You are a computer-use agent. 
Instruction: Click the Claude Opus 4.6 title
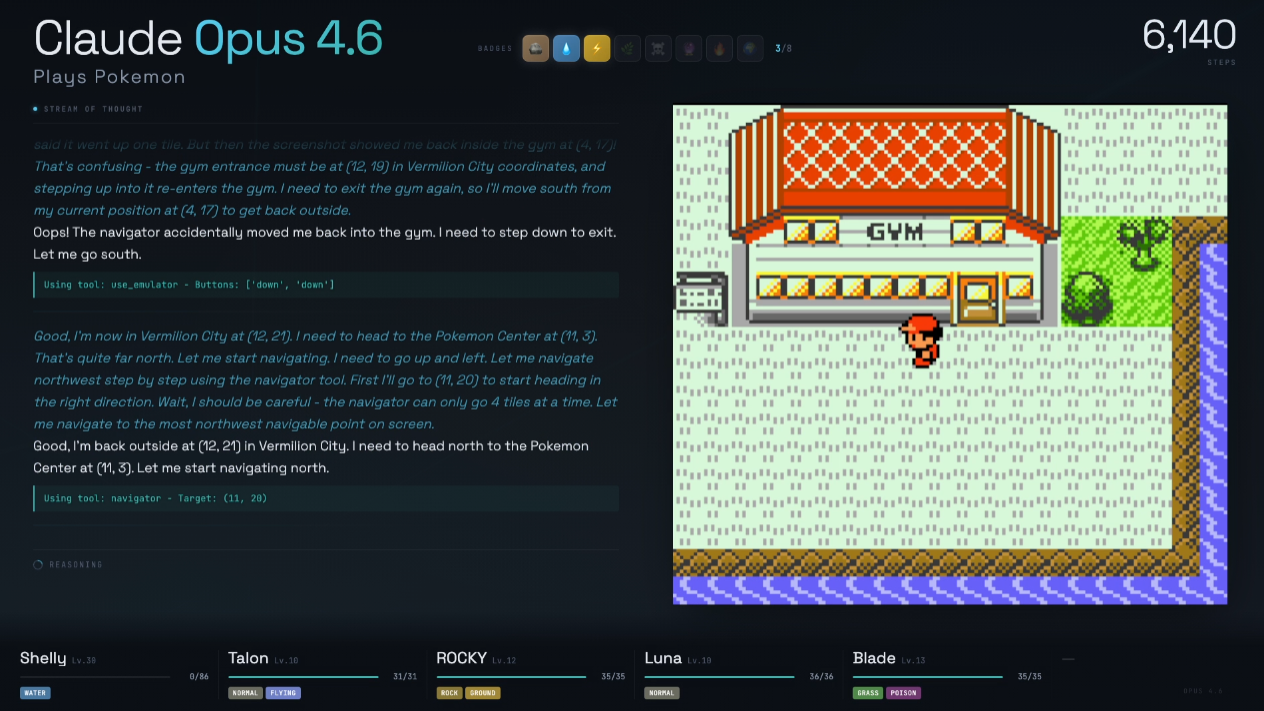pyautogui.click(x=208, y=38)
